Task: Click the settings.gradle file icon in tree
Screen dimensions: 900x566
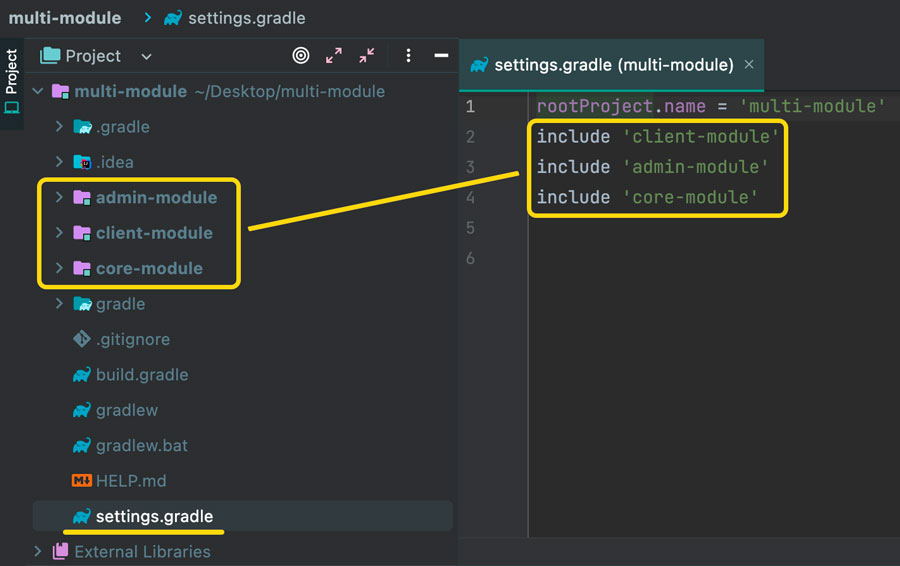Action: point(82,516)
